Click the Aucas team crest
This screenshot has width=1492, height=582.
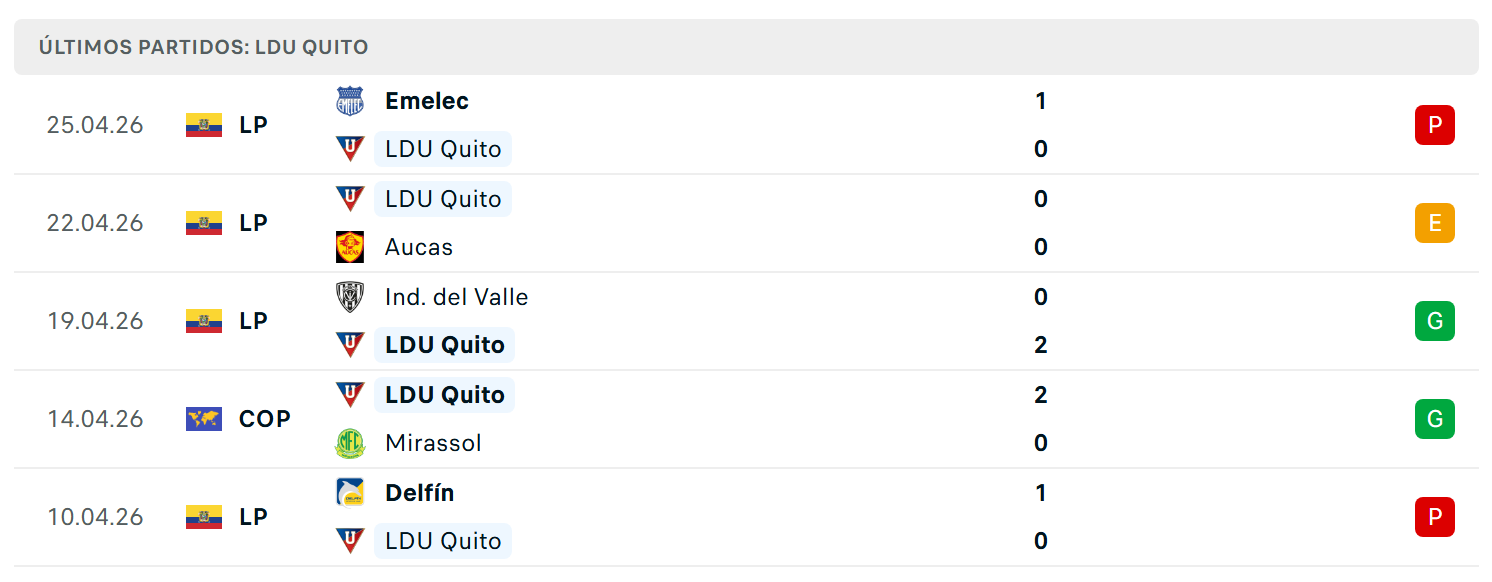[350, 247]
